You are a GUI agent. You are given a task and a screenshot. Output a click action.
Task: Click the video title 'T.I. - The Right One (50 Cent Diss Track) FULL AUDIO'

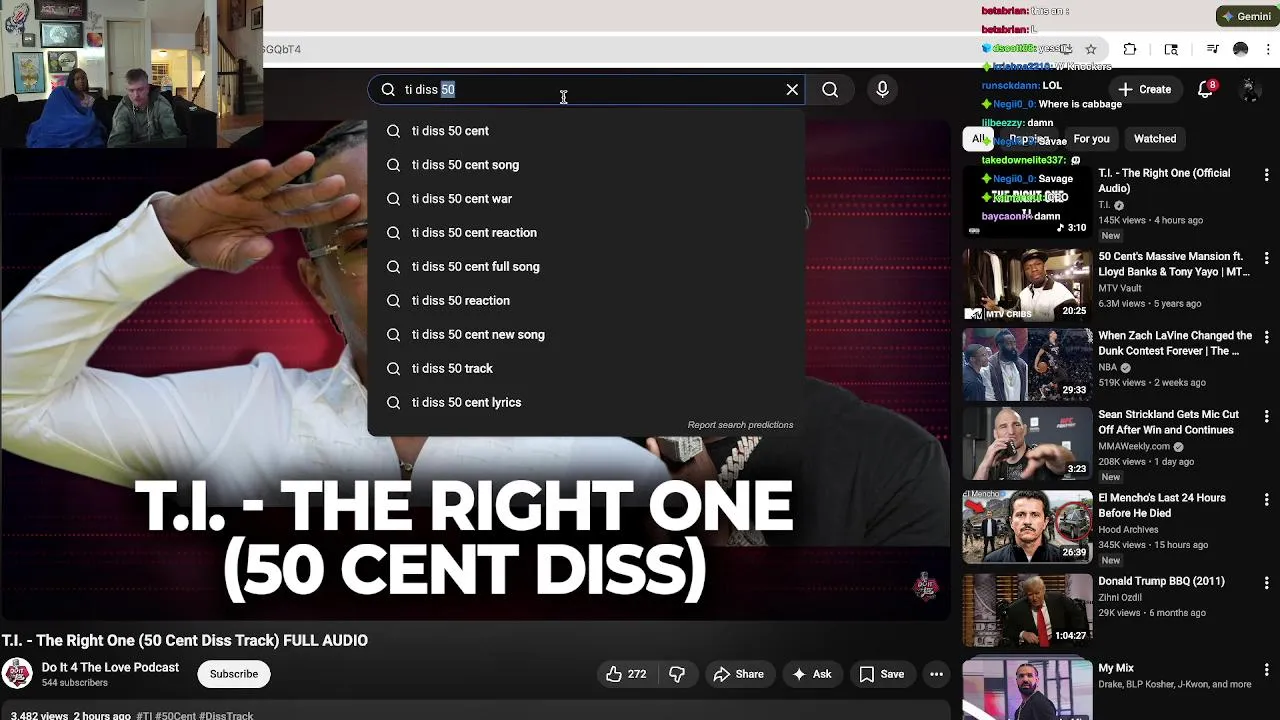[x=185, y=641]
